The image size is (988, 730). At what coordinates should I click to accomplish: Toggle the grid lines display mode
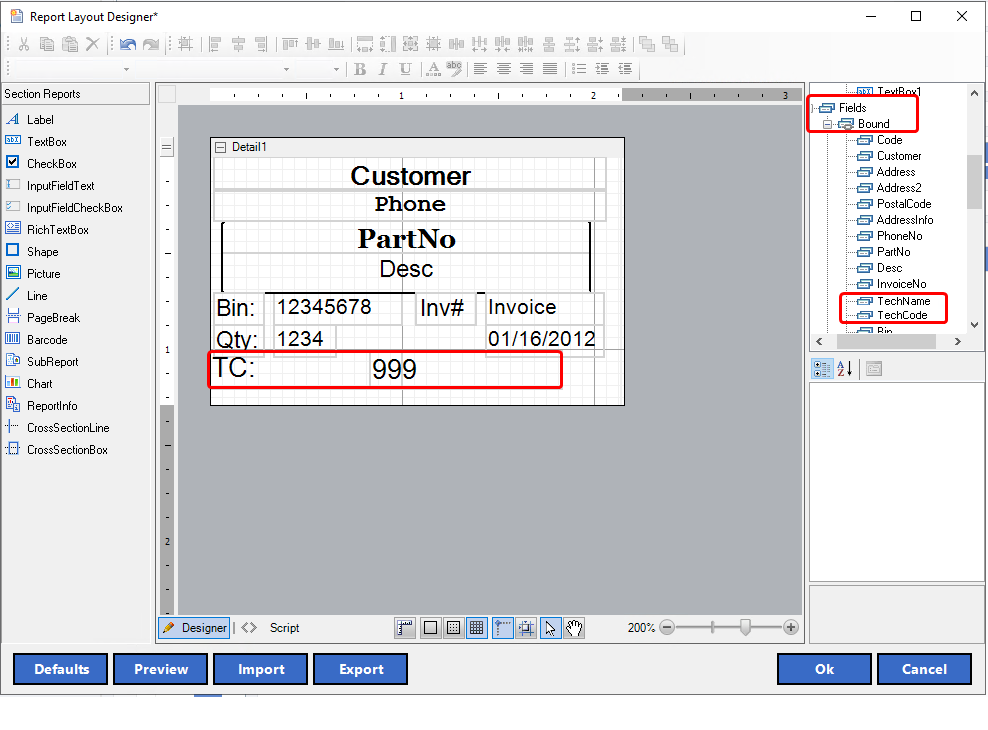point(477,628)
